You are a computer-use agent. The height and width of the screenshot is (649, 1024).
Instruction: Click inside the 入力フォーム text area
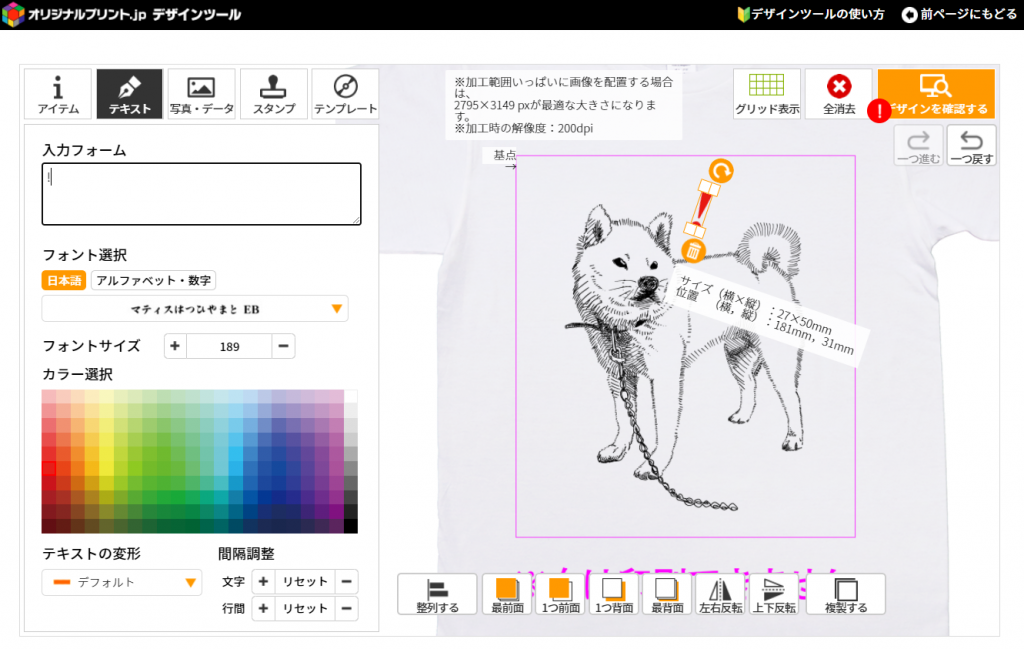tap(201, 194)
